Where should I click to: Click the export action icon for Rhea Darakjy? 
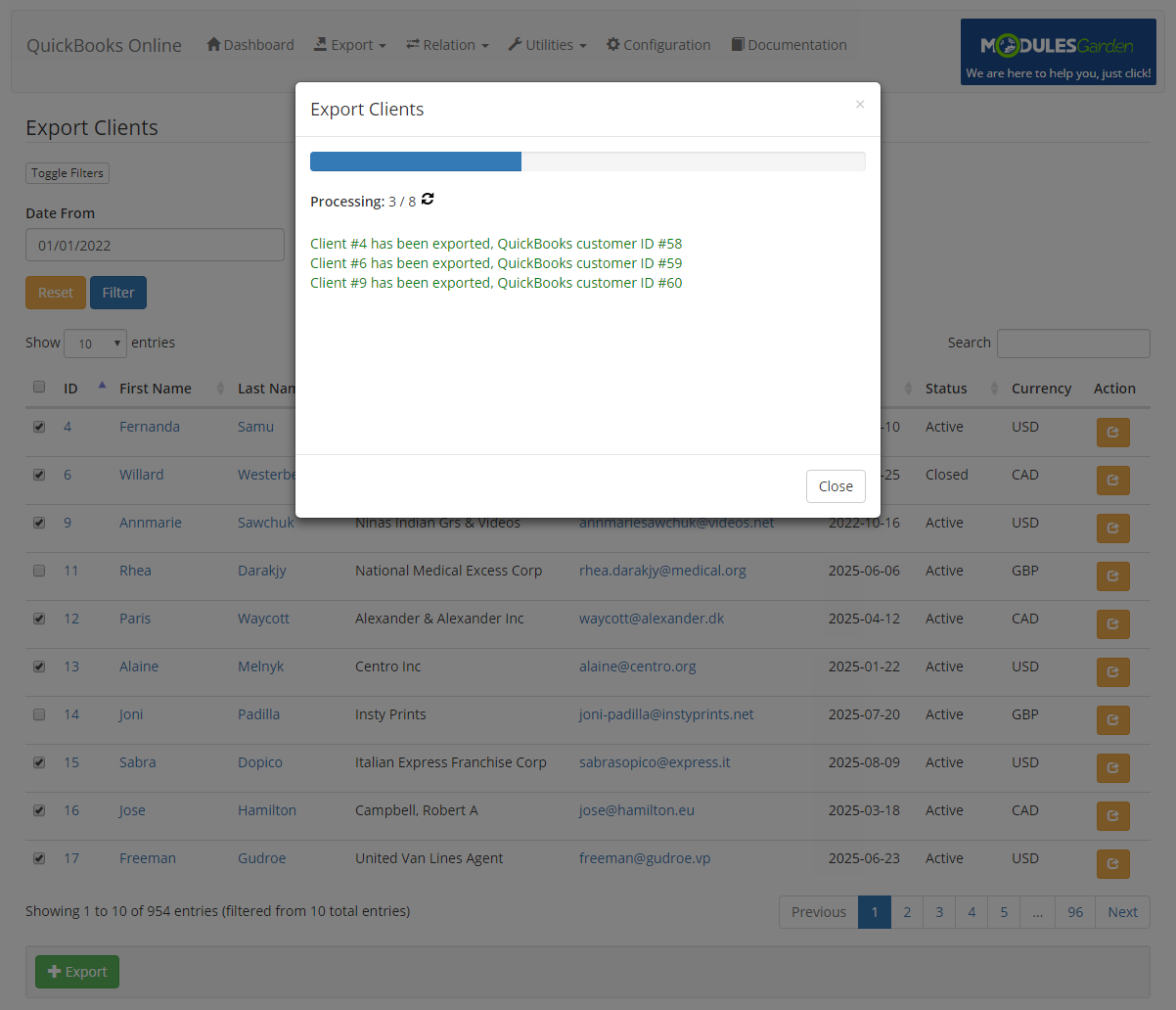click(1112, 576)
